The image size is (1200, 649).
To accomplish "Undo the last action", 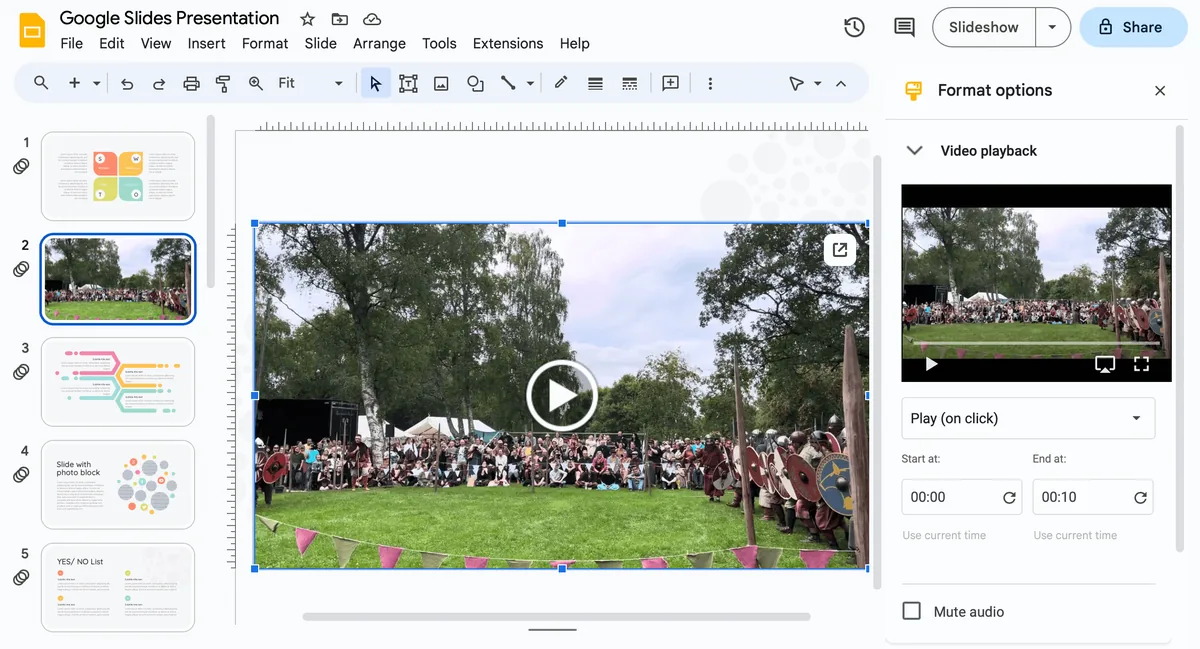I will pyautogui.click(x=127, y=83).
